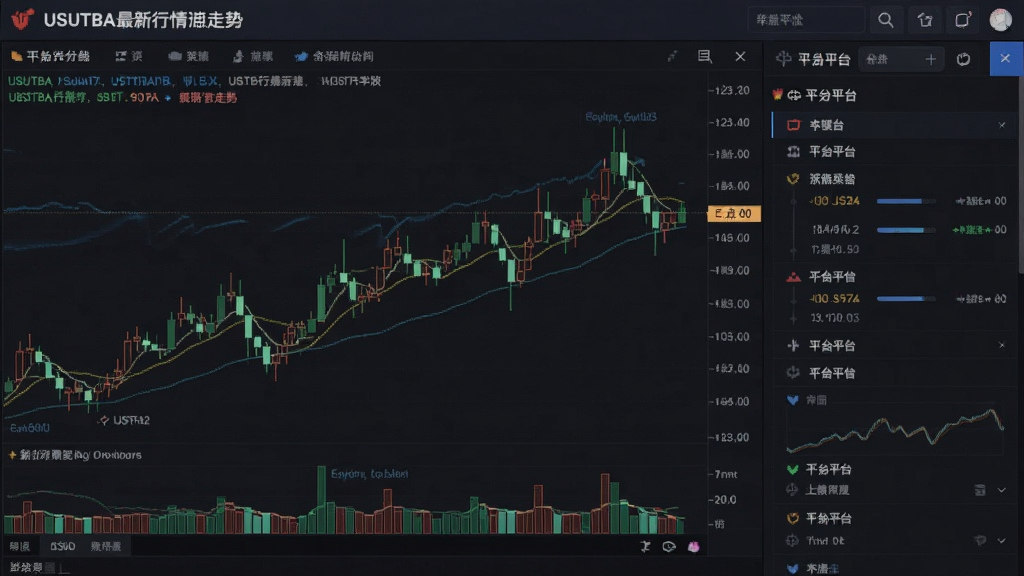Adjust the slider beside the green value
The image size is (1024, 576).
point(906,230)
